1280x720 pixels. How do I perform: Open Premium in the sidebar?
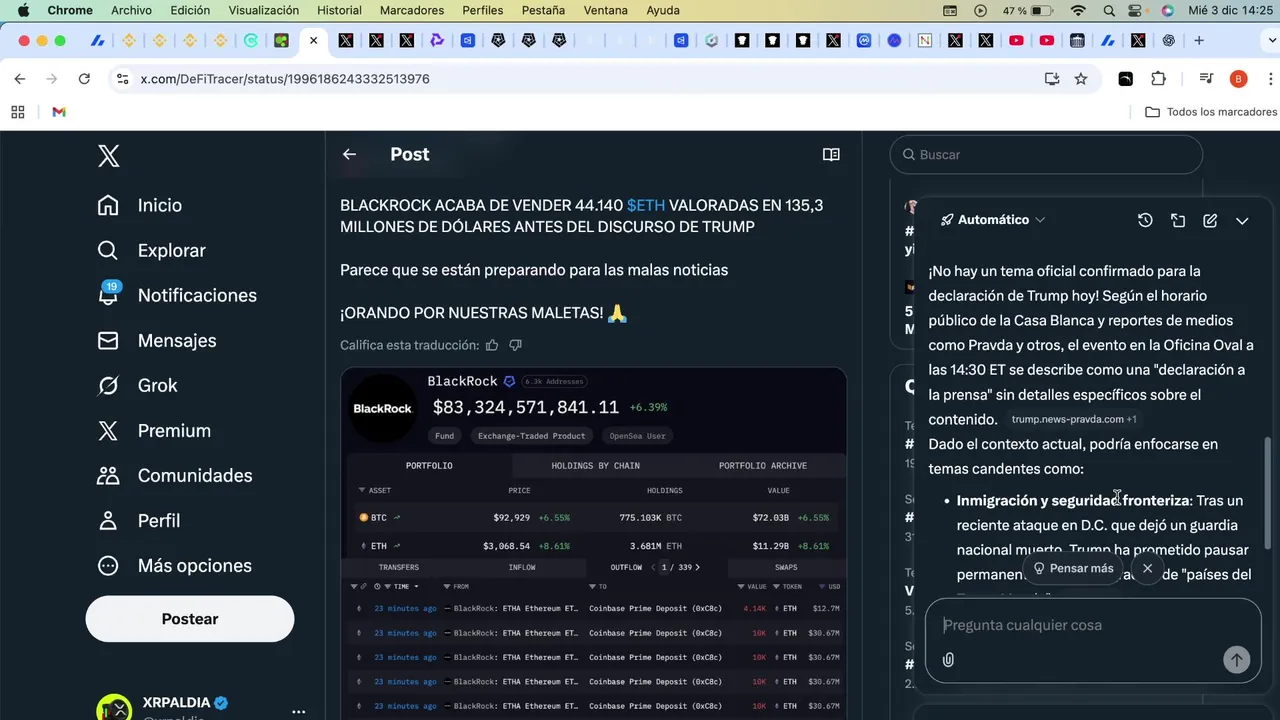coord(154,430)
